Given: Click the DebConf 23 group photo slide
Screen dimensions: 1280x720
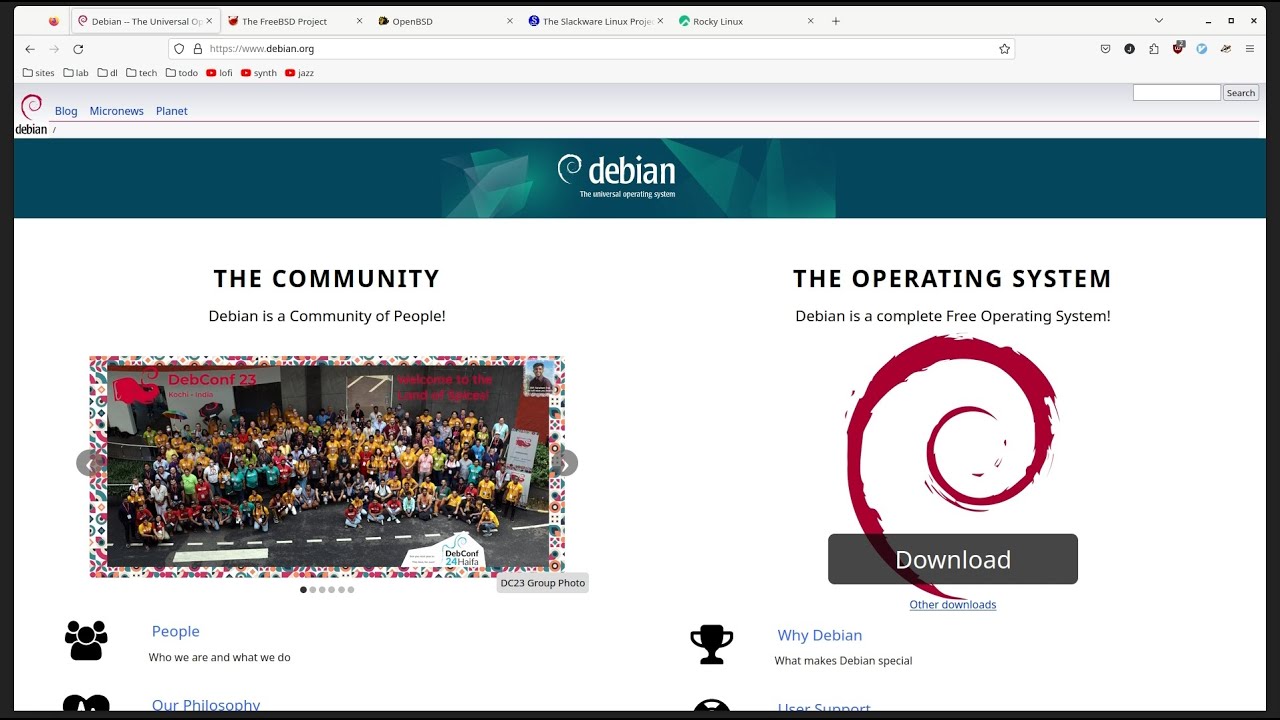Looking at the screenshot, I should (x=327, y=466).
